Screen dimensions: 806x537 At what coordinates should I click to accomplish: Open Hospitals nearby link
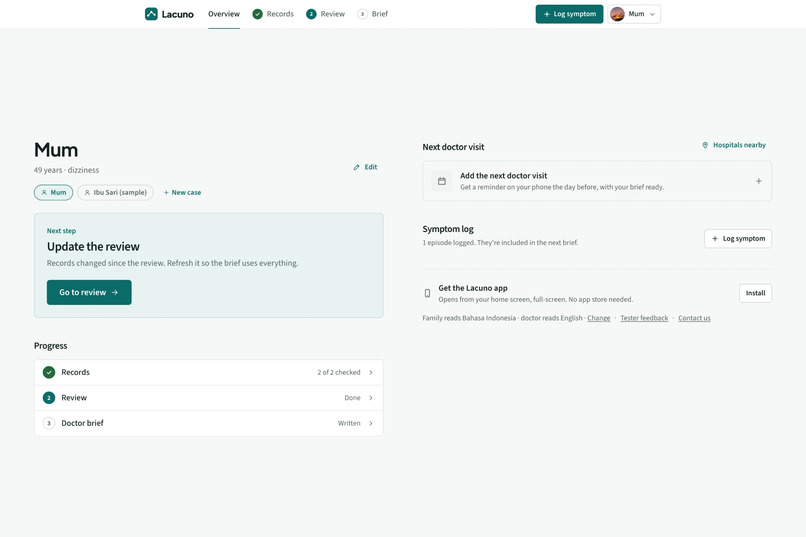(x=734, y=145)
